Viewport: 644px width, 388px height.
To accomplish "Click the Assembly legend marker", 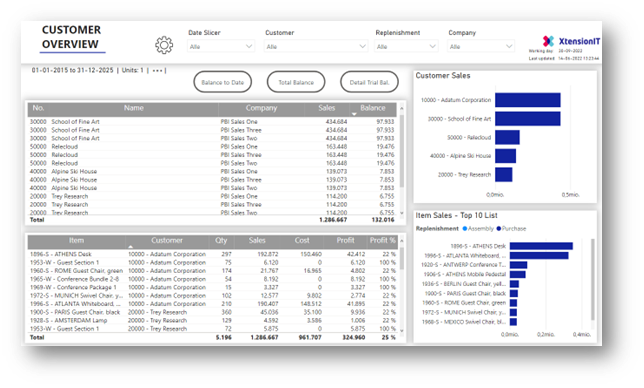I will coord(465,229).
